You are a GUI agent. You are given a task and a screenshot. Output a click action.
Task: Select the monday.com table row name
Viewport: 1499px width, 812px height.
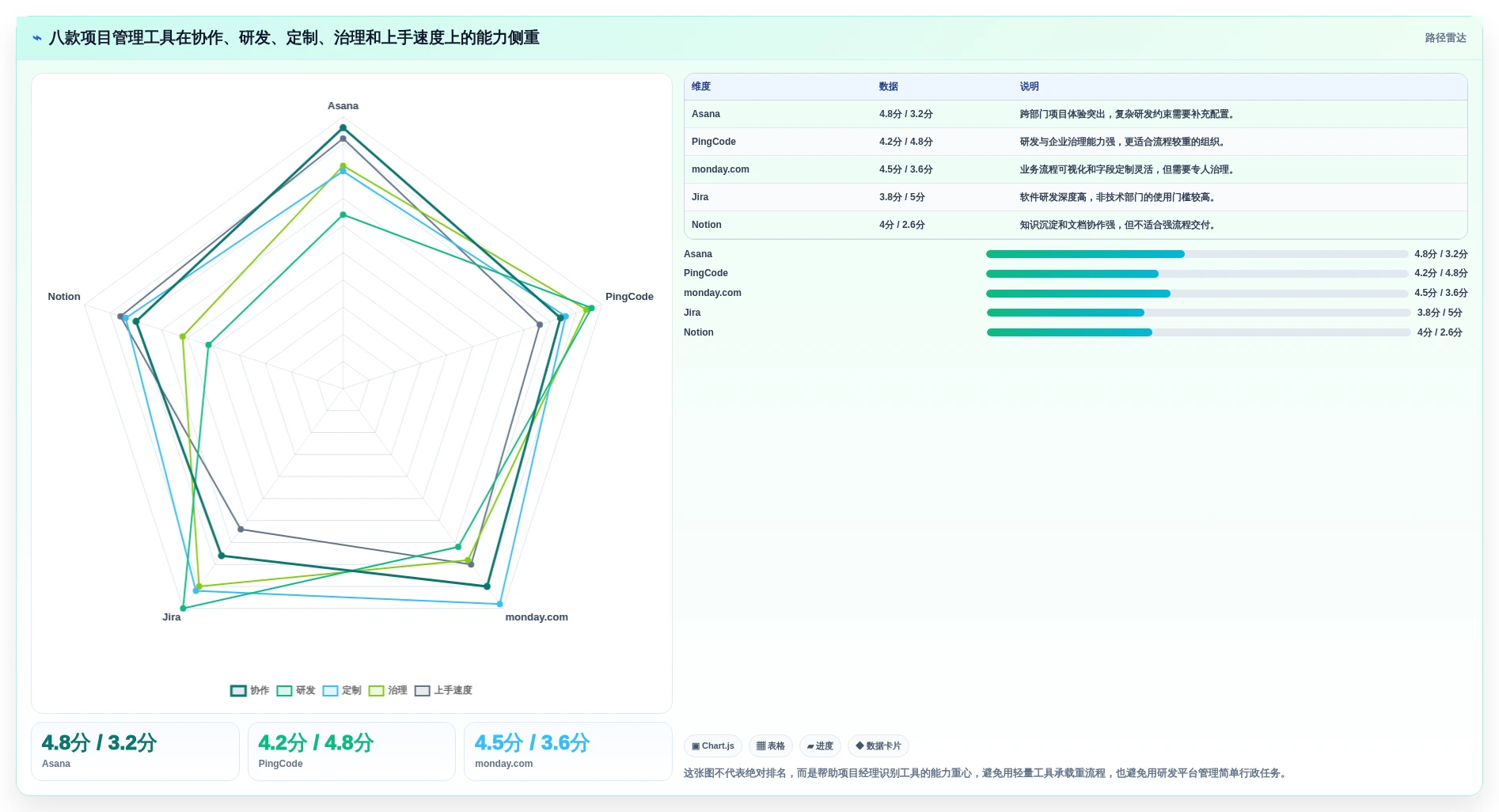[720, 169]
